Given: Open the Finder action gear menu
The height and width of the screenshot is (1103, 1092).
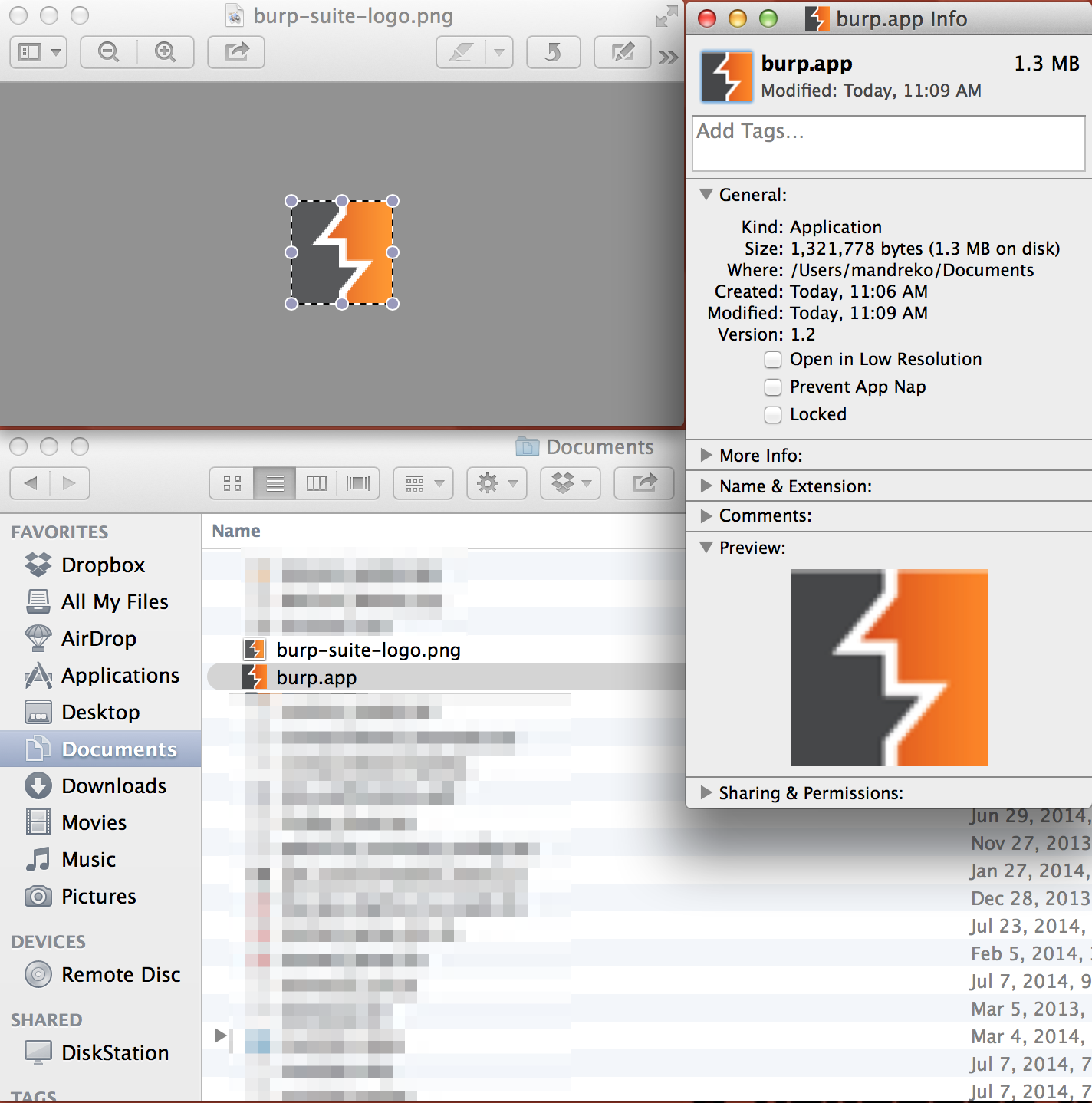Looking at the screenshot, I should (497, 483).
